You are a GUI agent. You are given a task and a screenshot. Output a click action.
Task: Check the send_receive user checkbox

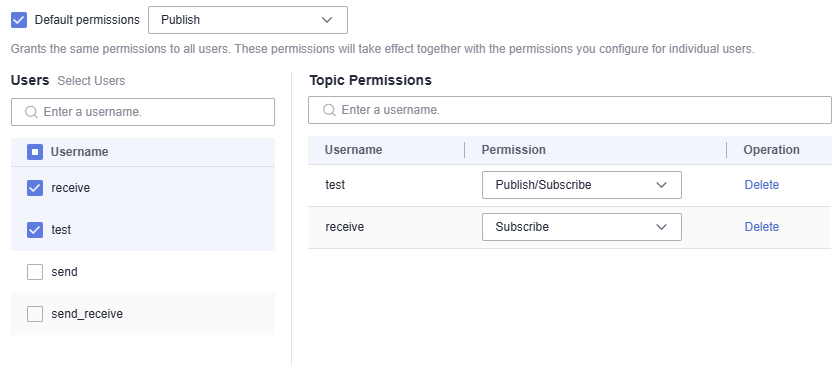point(35,314)
